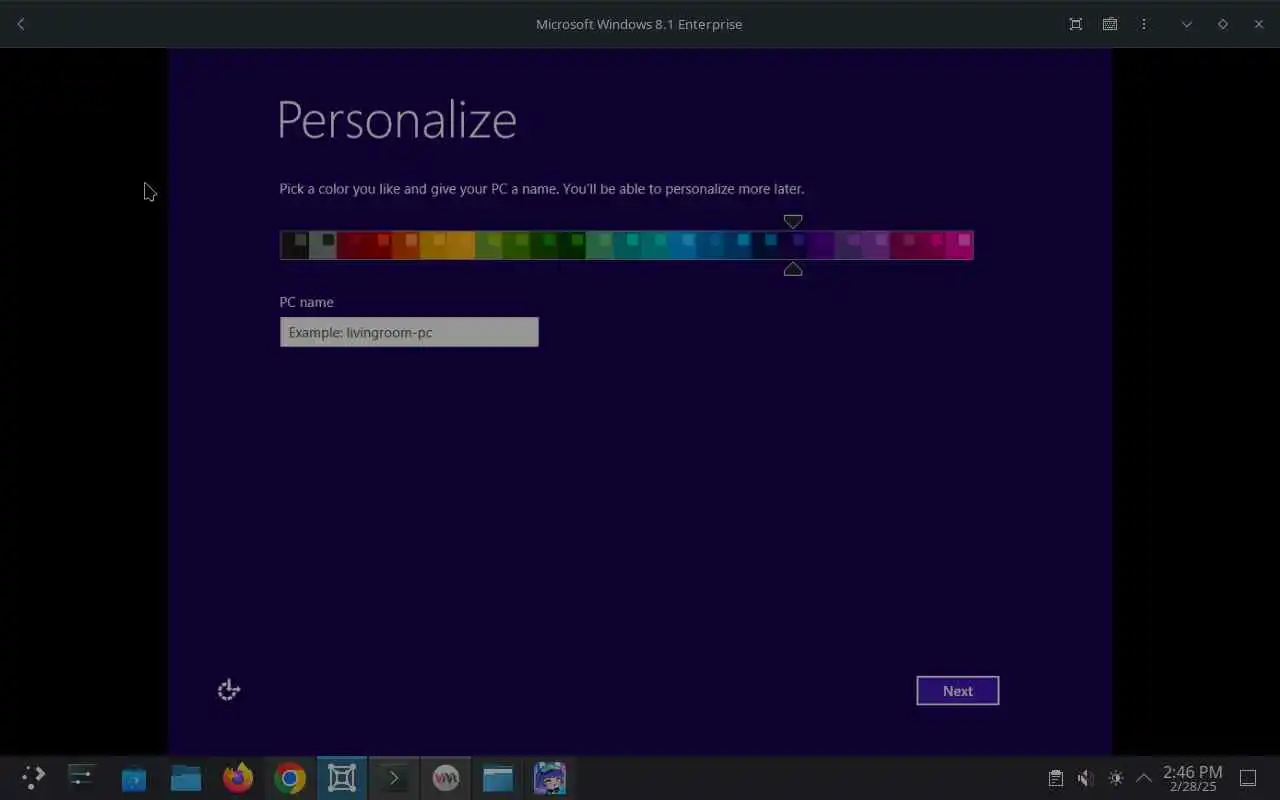
Task: Expand hidden system tray icons arrow
Action: tap(1144, 778)
